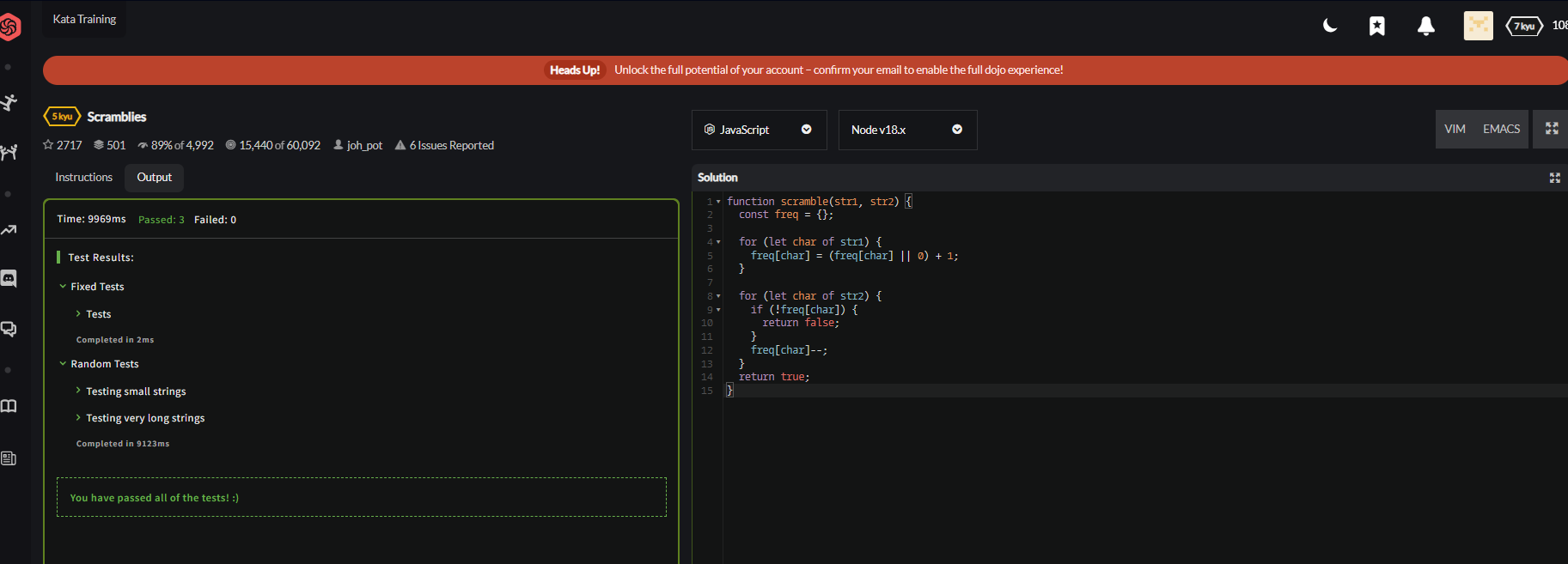This screenshot has width=1568, height=564.
Task: Expand the Testing very long strings result
Action: (x=144, y=418)
